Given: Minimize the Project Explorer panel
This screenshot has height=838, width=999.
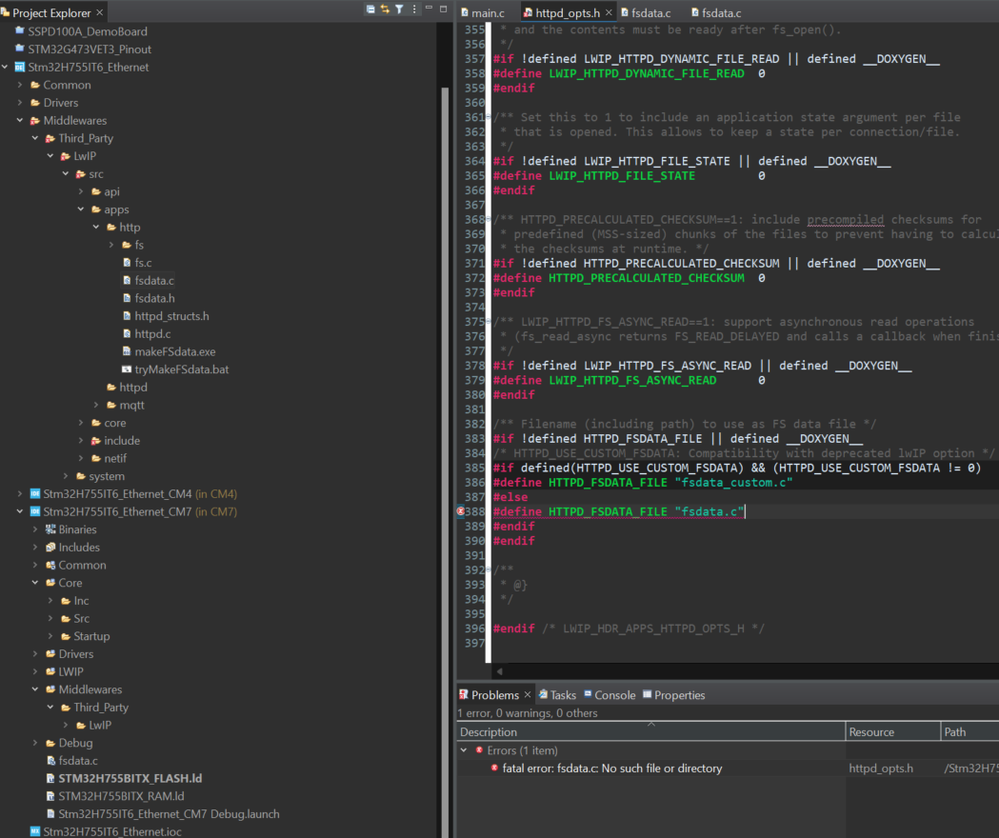Looking at the screenshot, I should tap(429, 9).
